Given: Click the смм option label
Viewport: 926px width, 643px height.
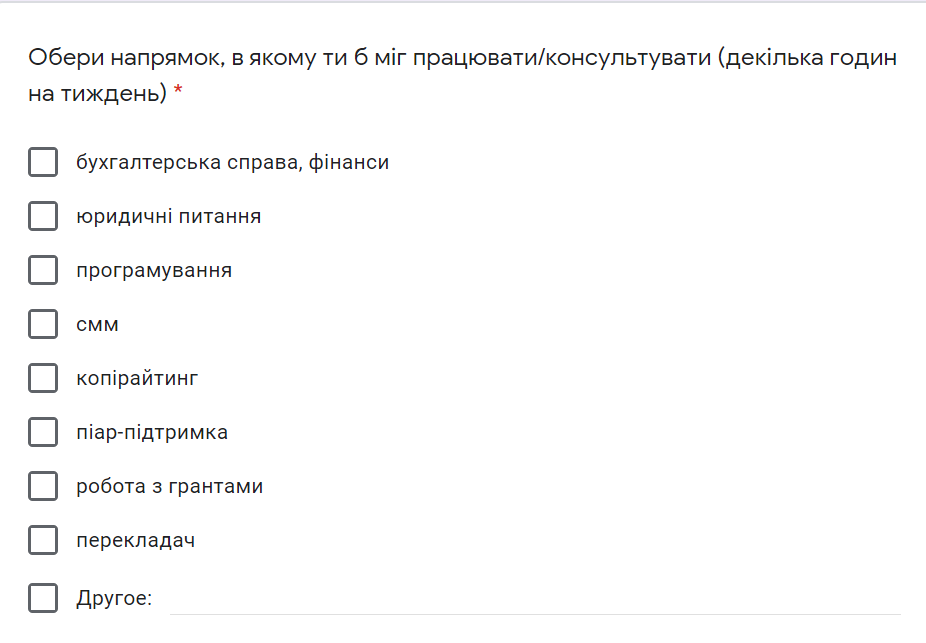Looking at the screenshot, I should tap(97, 325).
